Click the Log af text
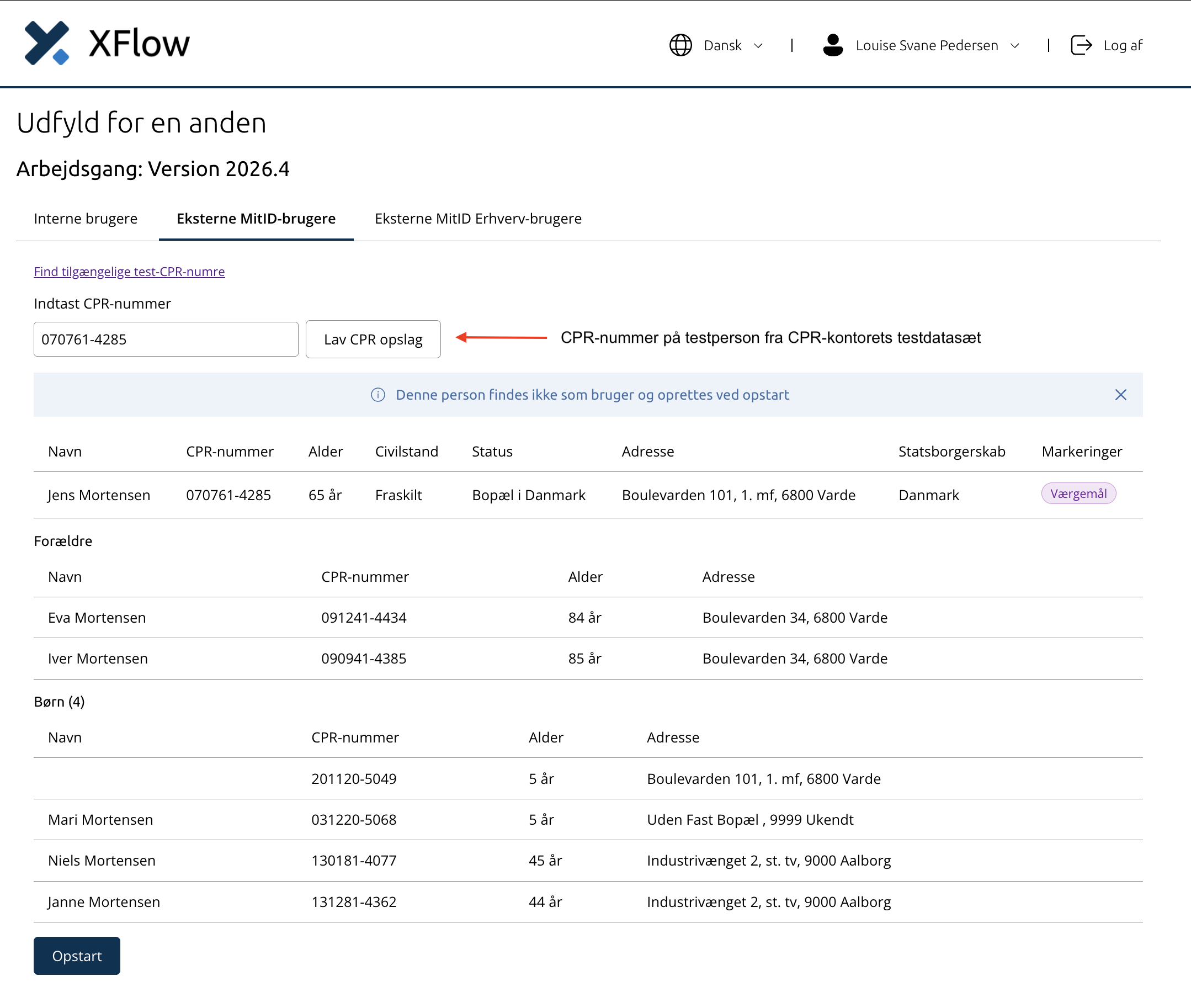The image size is (1191, 1008). [x=1123, y=46]
